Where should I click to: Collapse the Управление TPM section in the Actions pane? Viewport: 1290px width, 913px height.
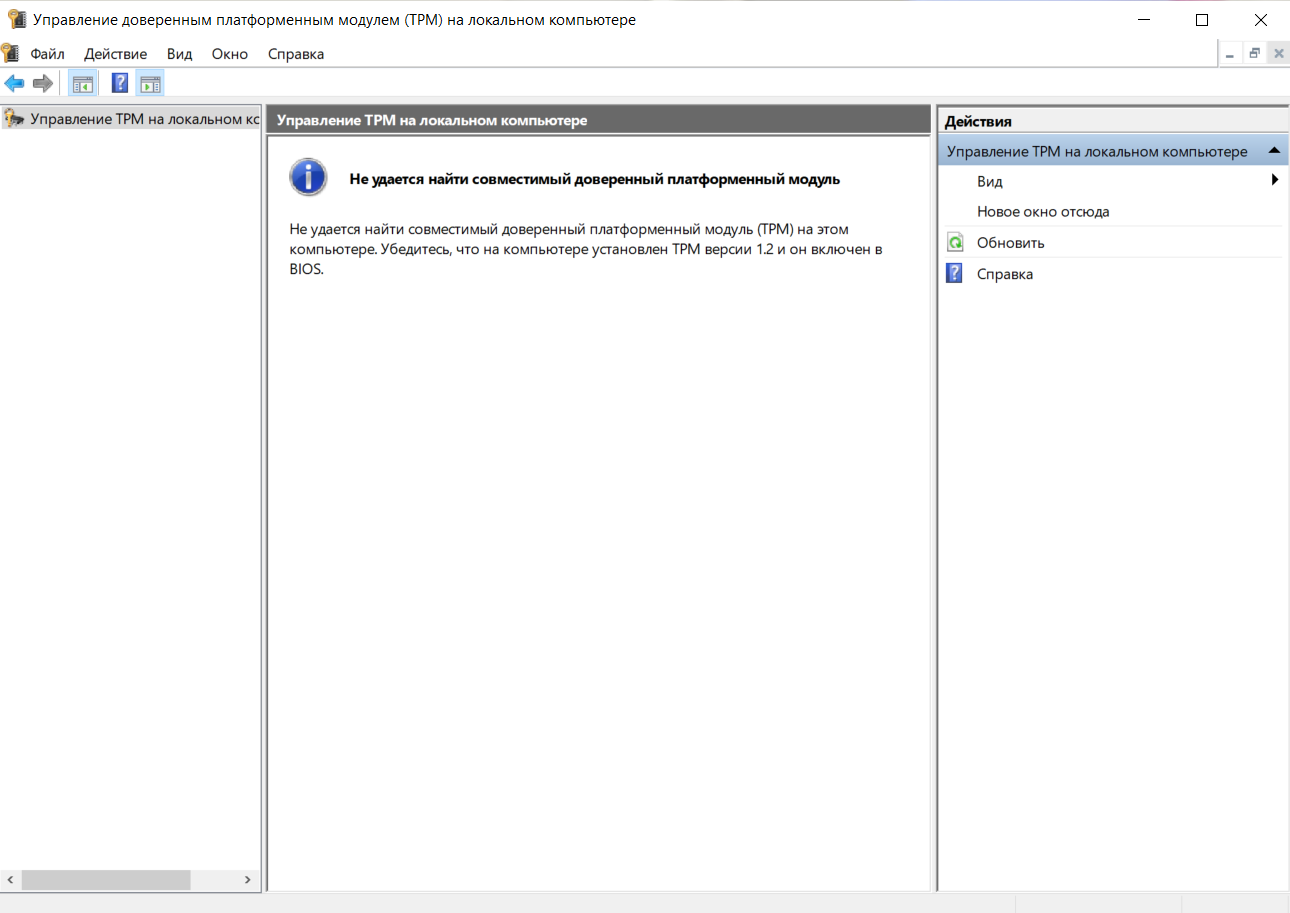(1274, 151)
